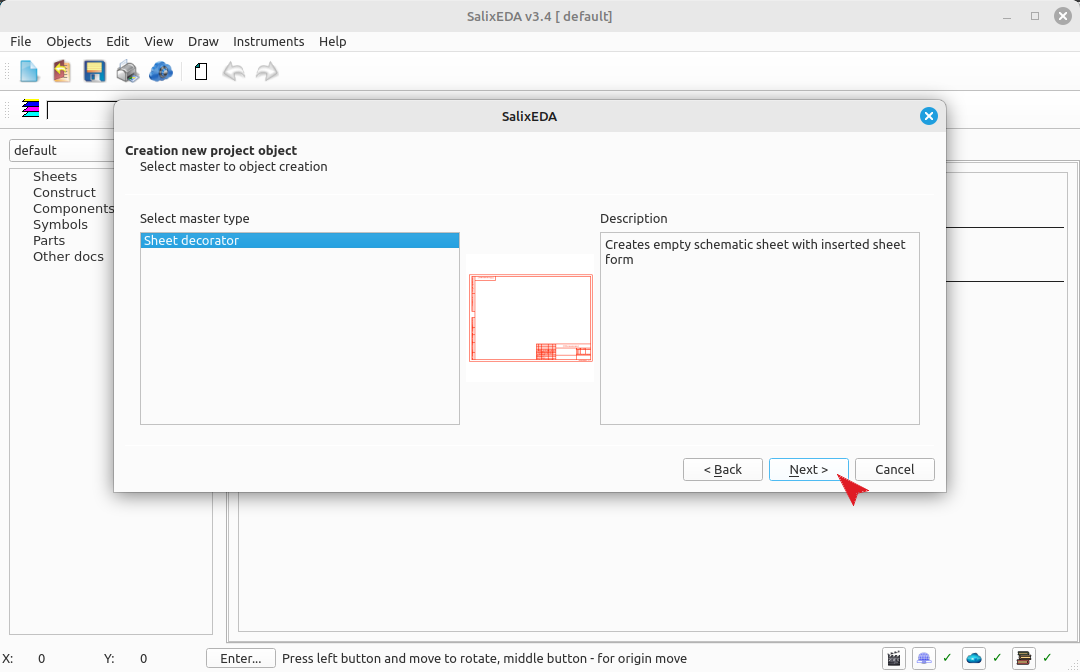Click the Next button in the wizard

809,470
